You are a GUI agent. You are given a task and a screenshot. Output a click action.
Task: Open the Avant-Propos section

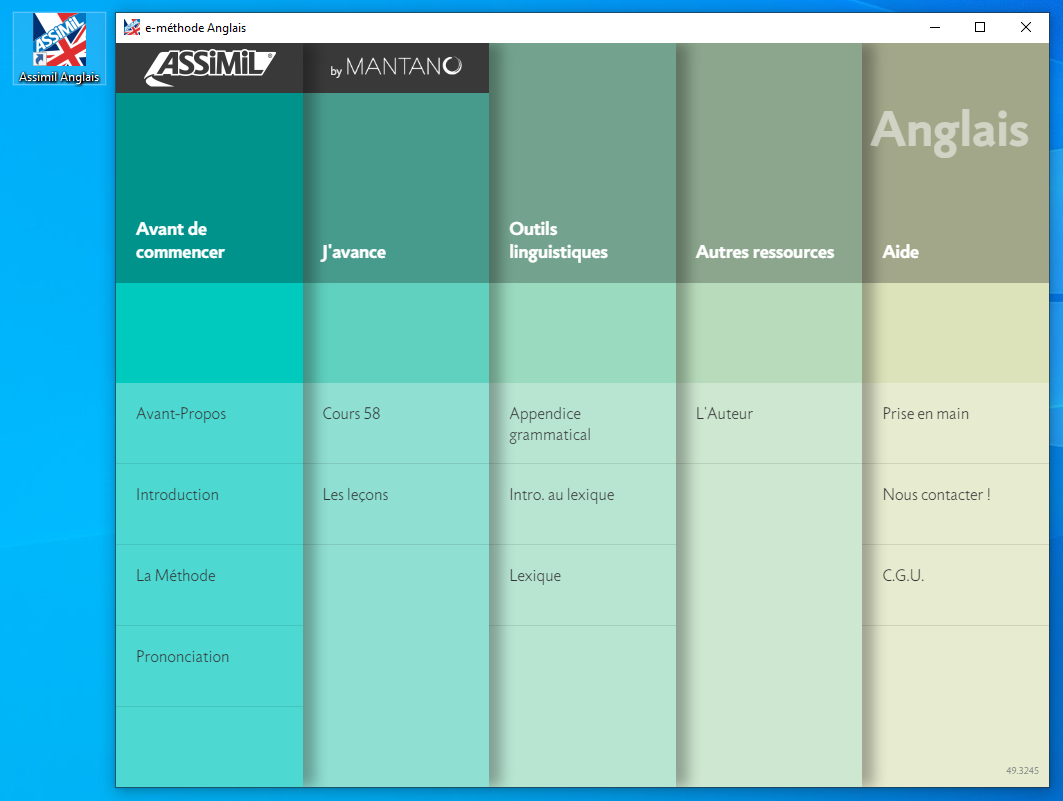(181, 414)
